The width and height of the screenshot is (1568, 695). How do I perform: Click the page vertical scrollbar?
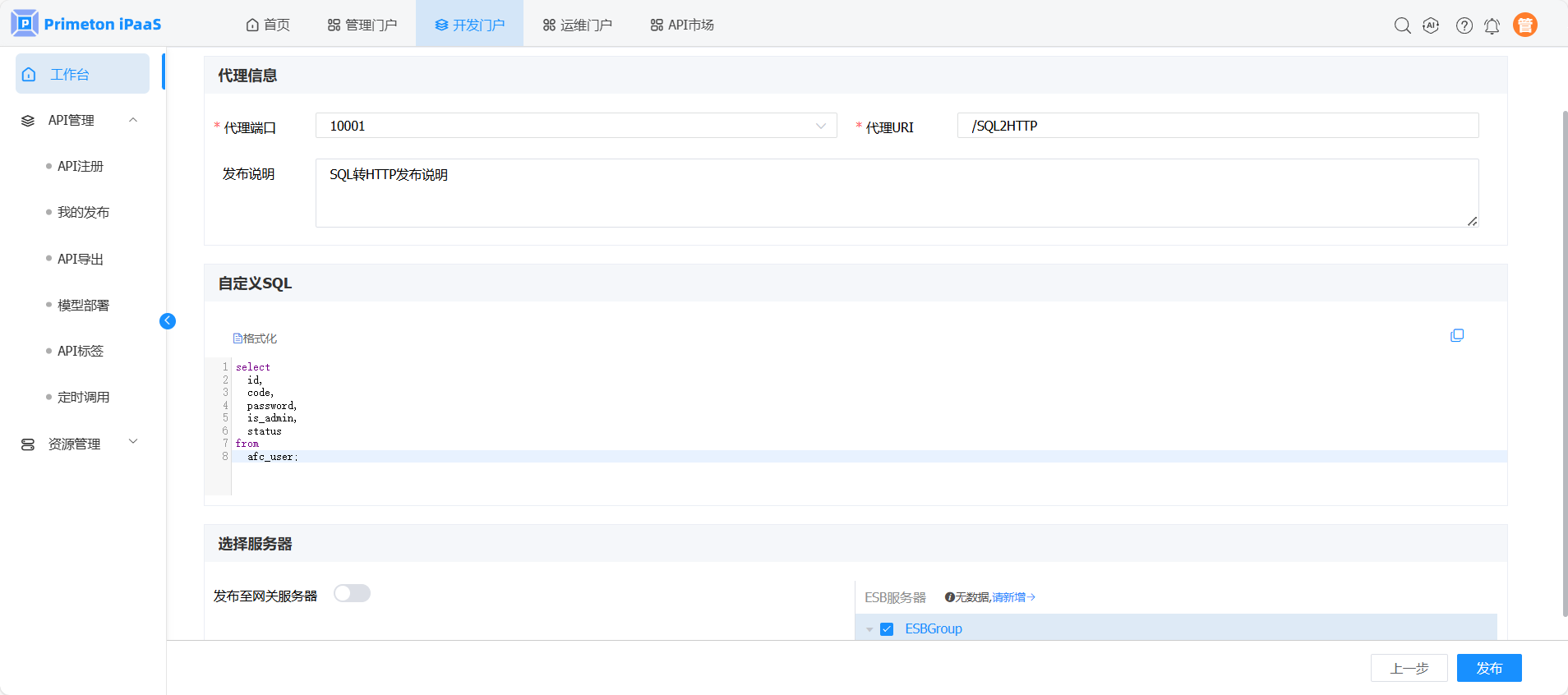(1564, 361)
